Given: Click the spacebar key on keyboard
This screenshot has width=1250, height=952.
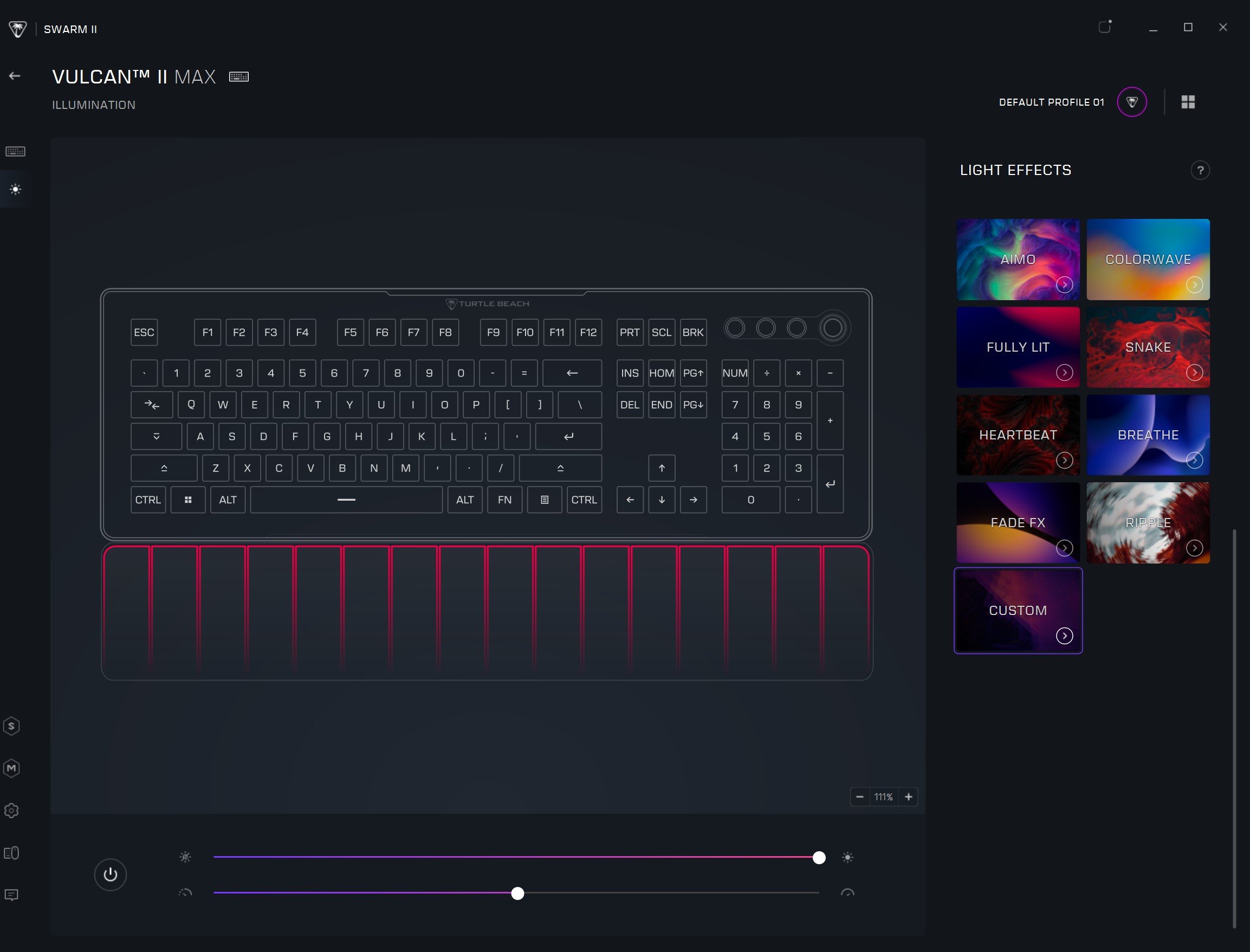Looking at the screenshot, I should pos(346,500).
